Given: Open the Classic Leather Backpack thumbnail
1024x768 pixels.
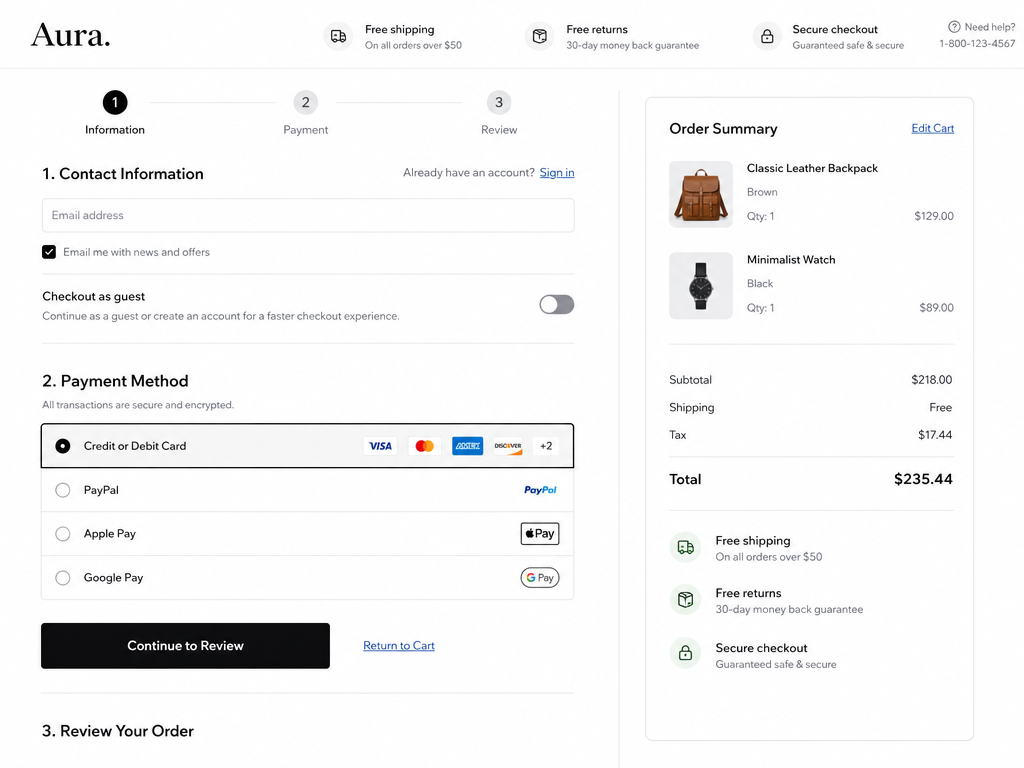Looking at the screenshot, I should (x=701, y=194).
